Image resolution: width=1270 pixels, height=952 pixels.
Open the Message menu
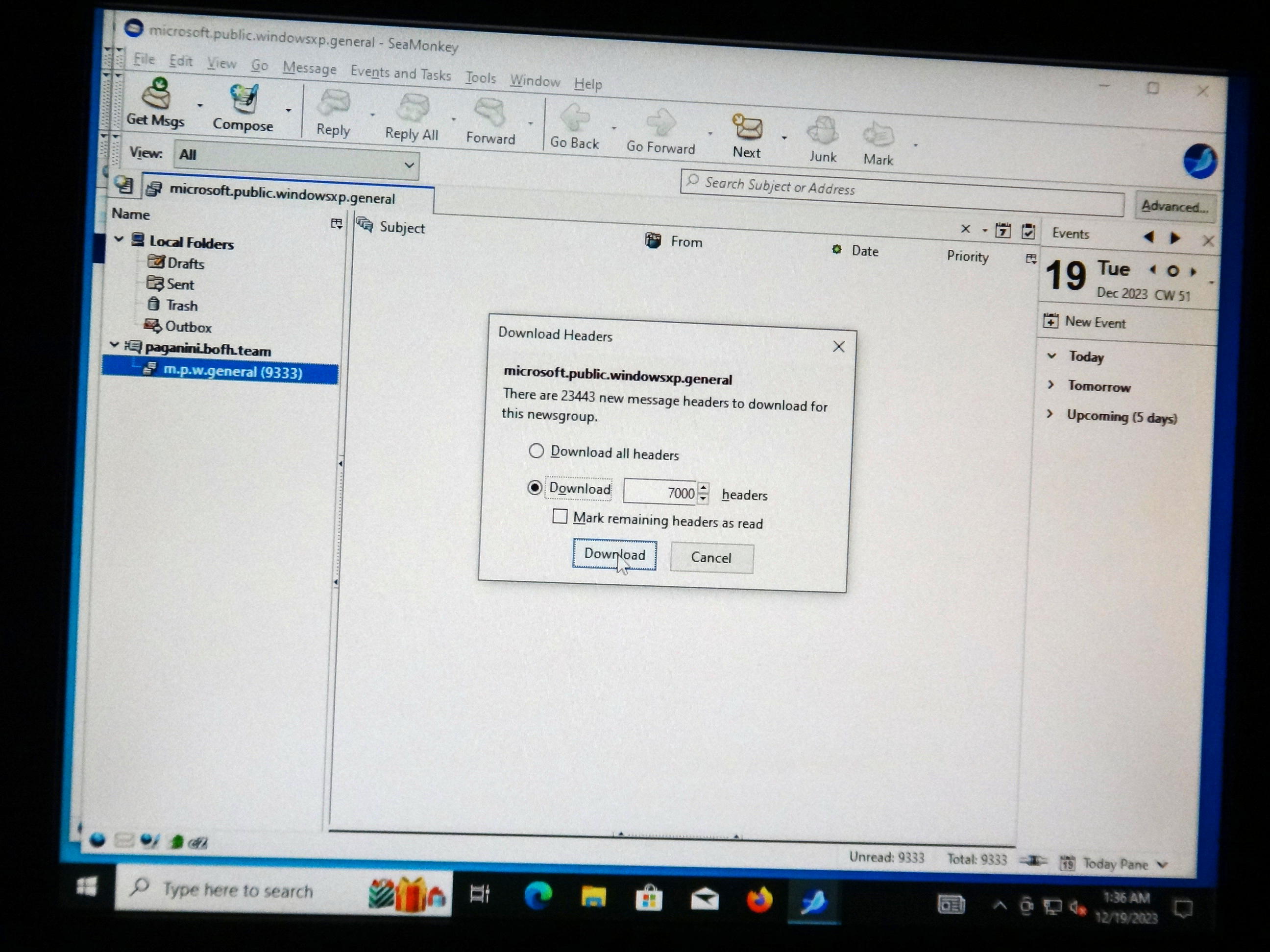click(310, 68)
